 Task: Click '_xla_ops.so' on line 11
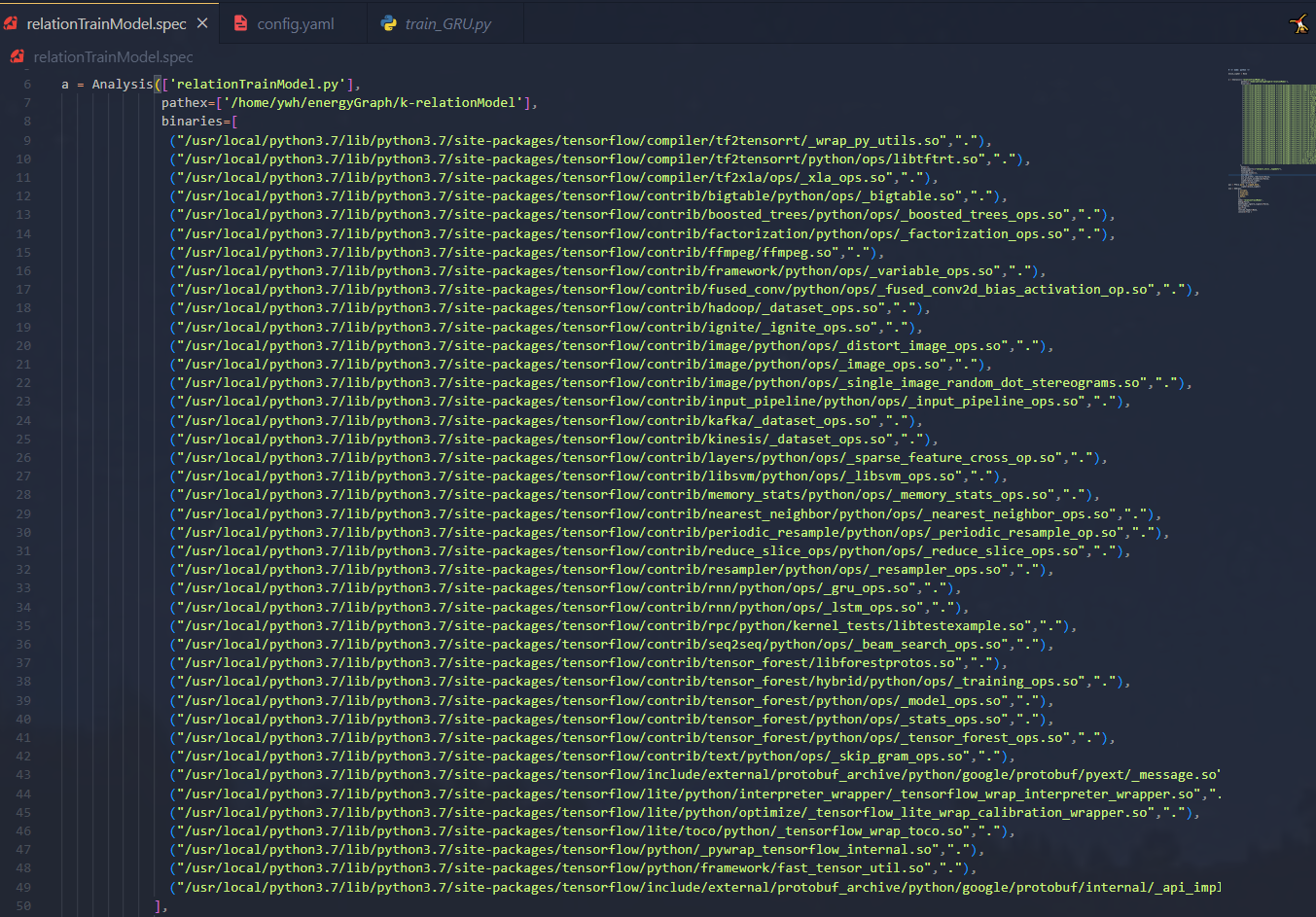click(x=844, y=177)
